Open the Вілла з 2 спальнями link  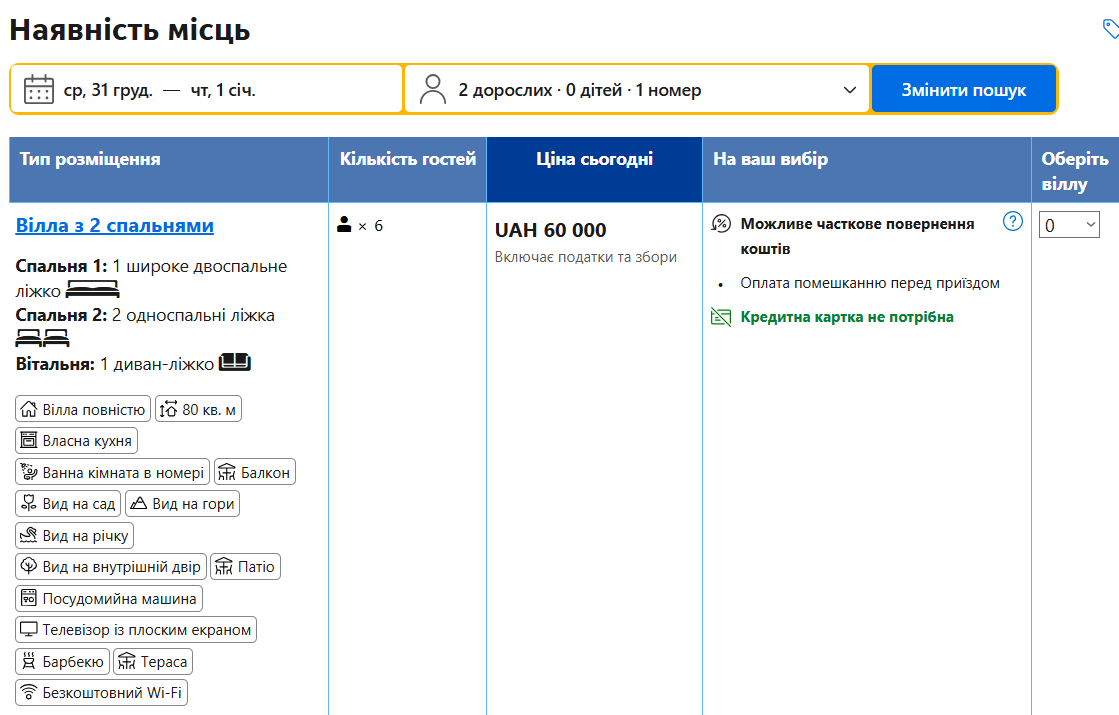coord(114,226)
